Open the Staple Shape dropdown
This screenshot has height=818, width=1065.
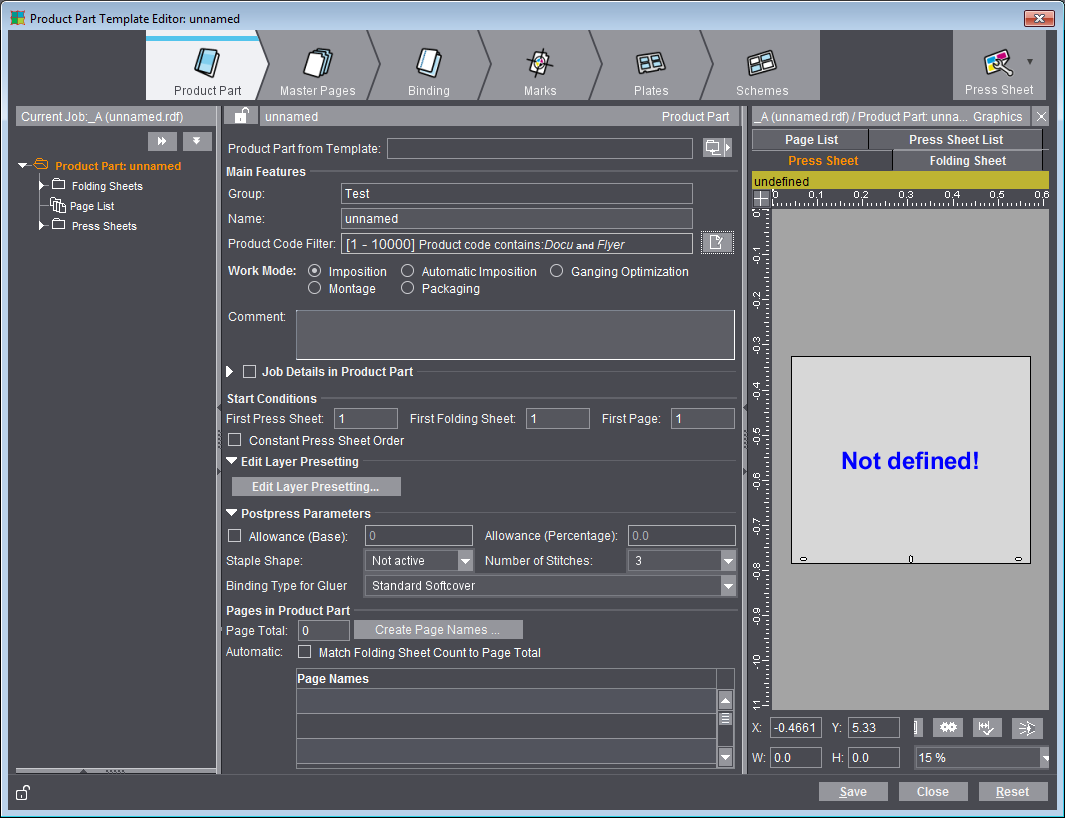(x=465, y=561)
